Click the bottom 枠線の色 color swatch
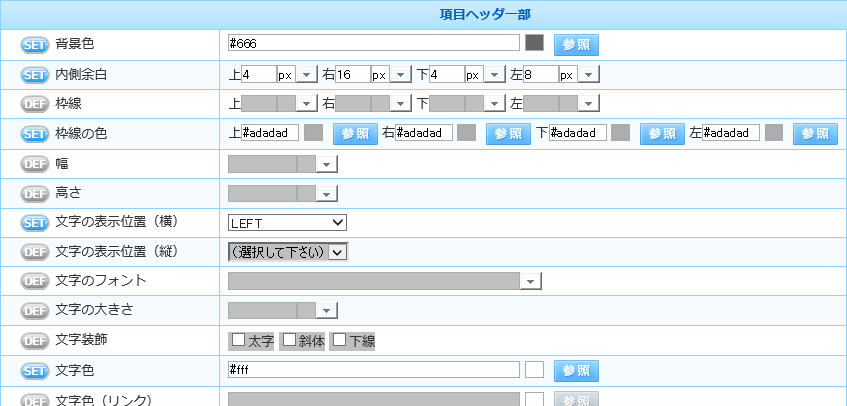The width and height of the screenshot is (847, 406). (620, 132)
